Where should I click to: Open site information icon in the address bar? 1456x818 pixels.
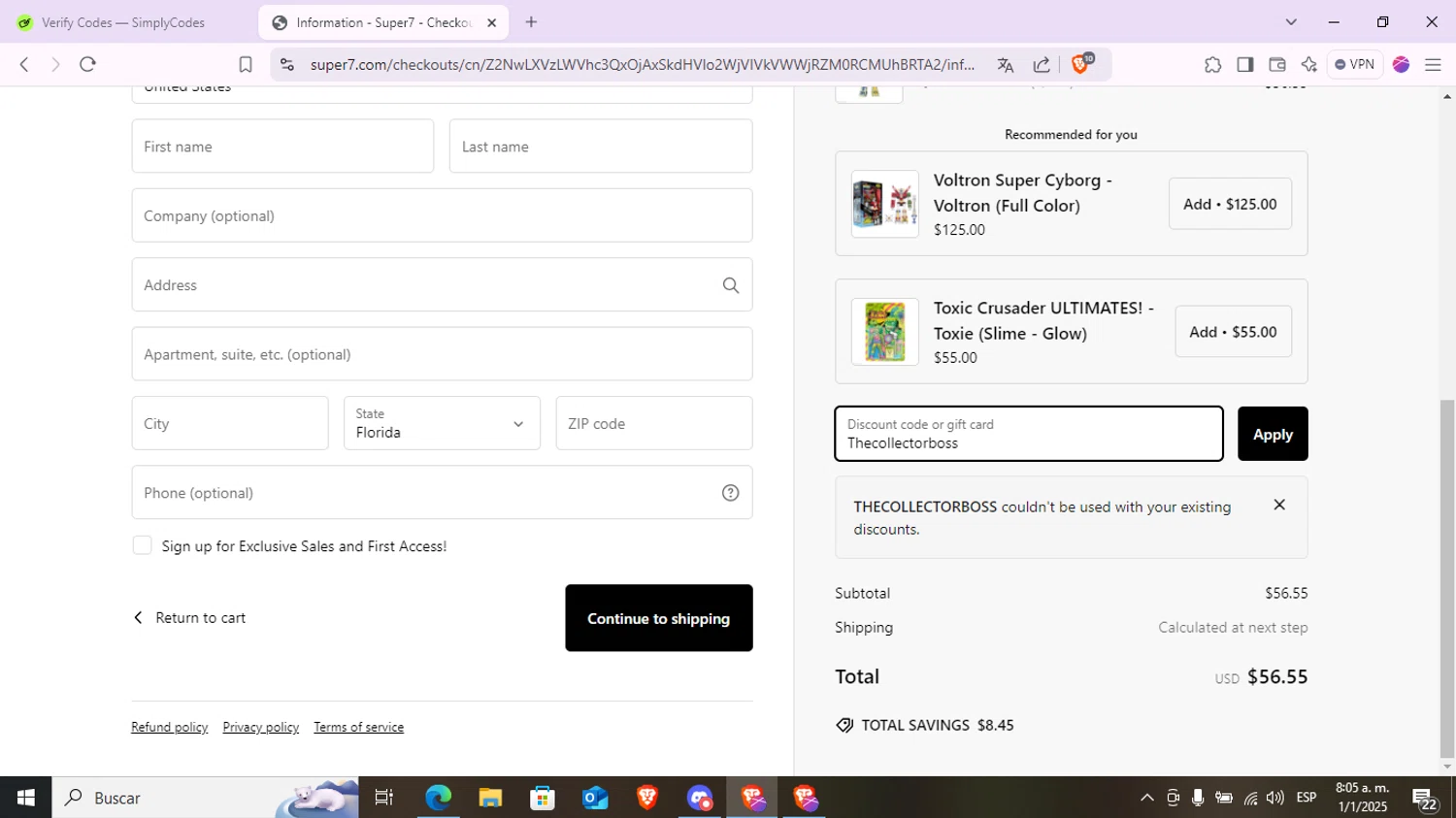(286, 64)
